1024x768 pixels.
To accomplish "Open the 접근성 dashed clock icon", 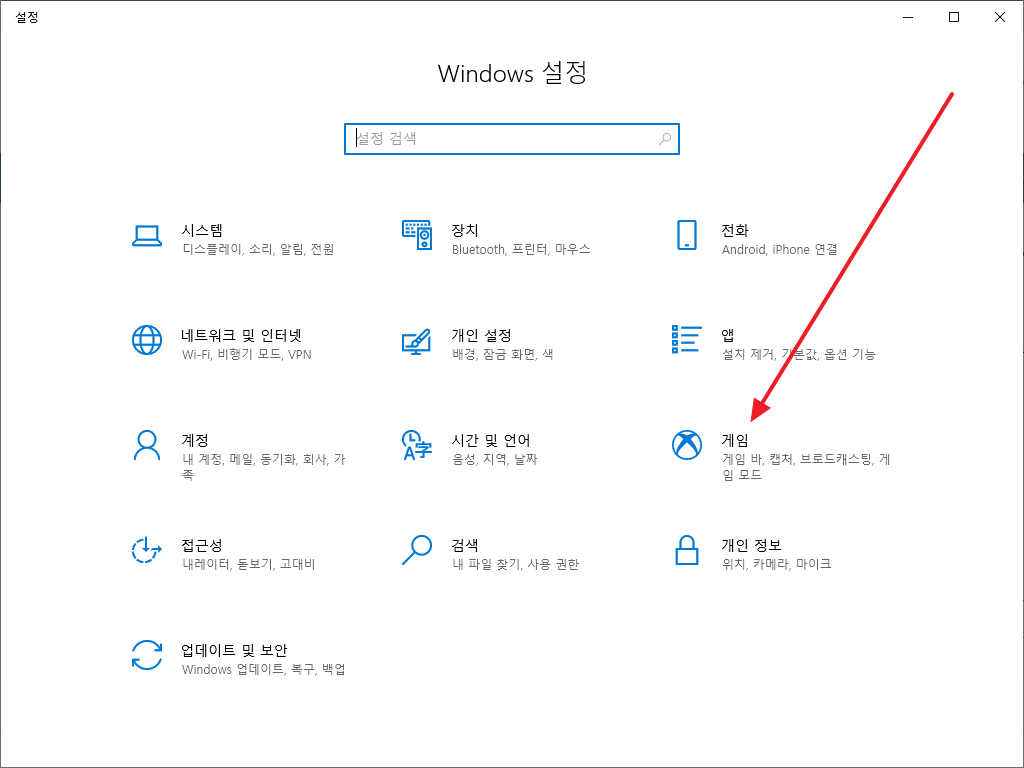I will click(x=147, y=550).
